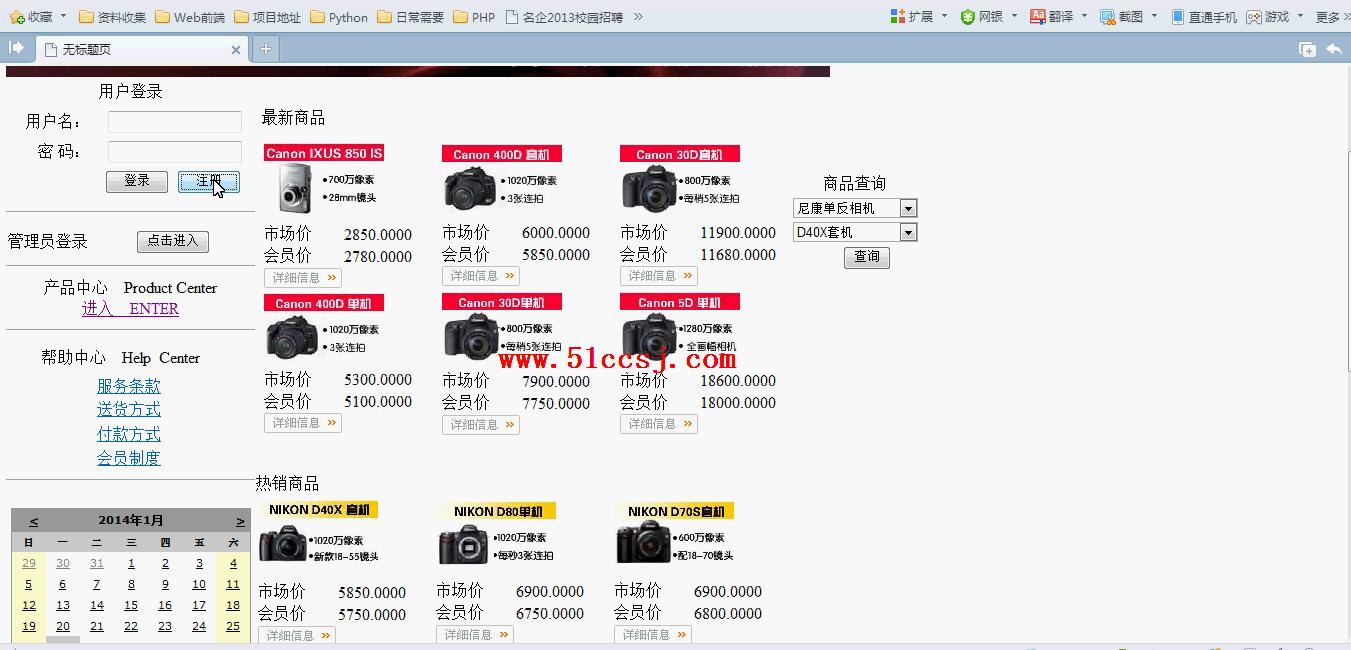This screenshot has width=1351, height=650.
Task: Open the 日常需要 bookmark folder
Action: pos(410,17)
